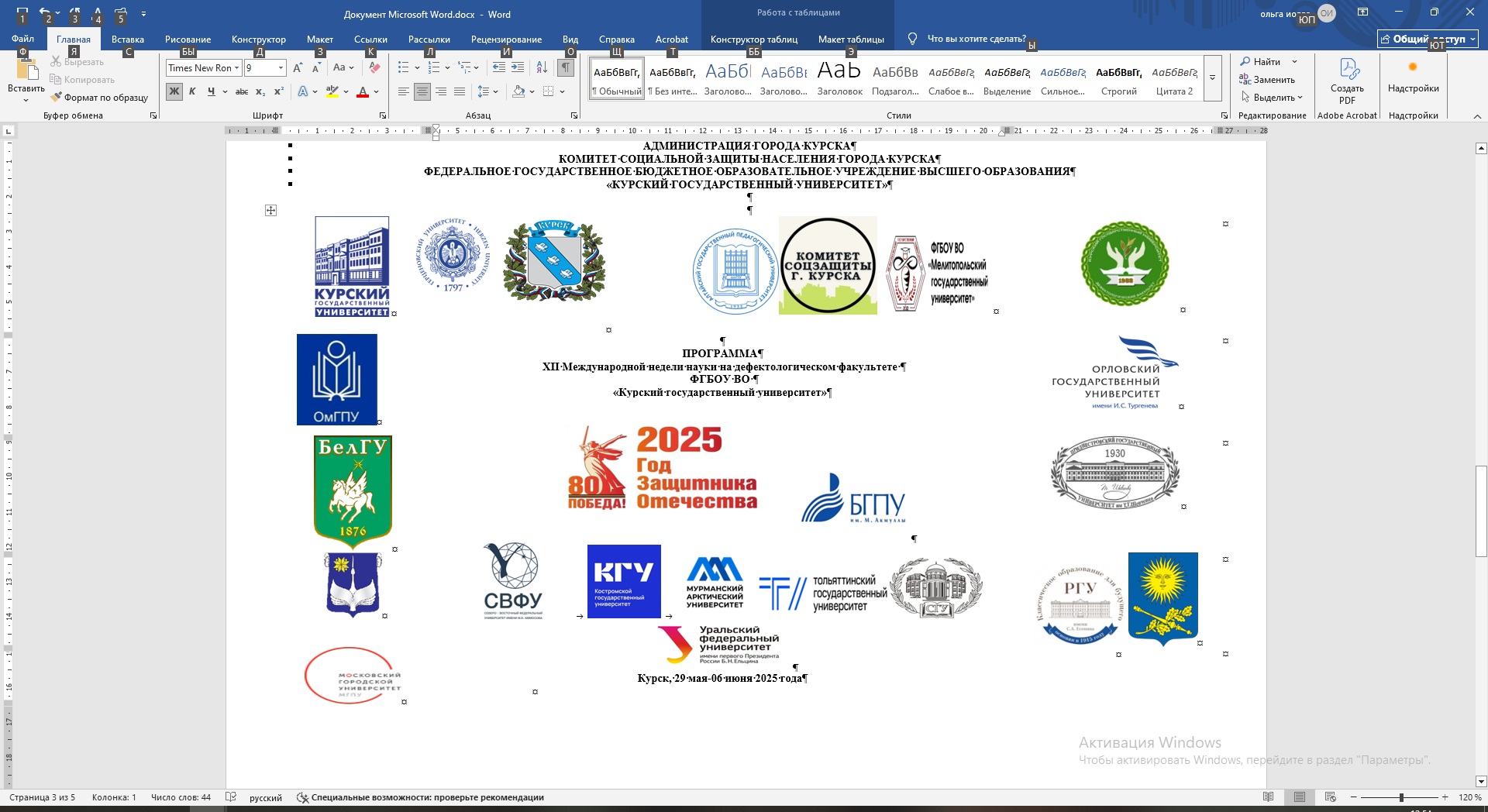Apply strikethrough formatting
The height and width of the screenshot is (812, 1488).
click(242, 91)
